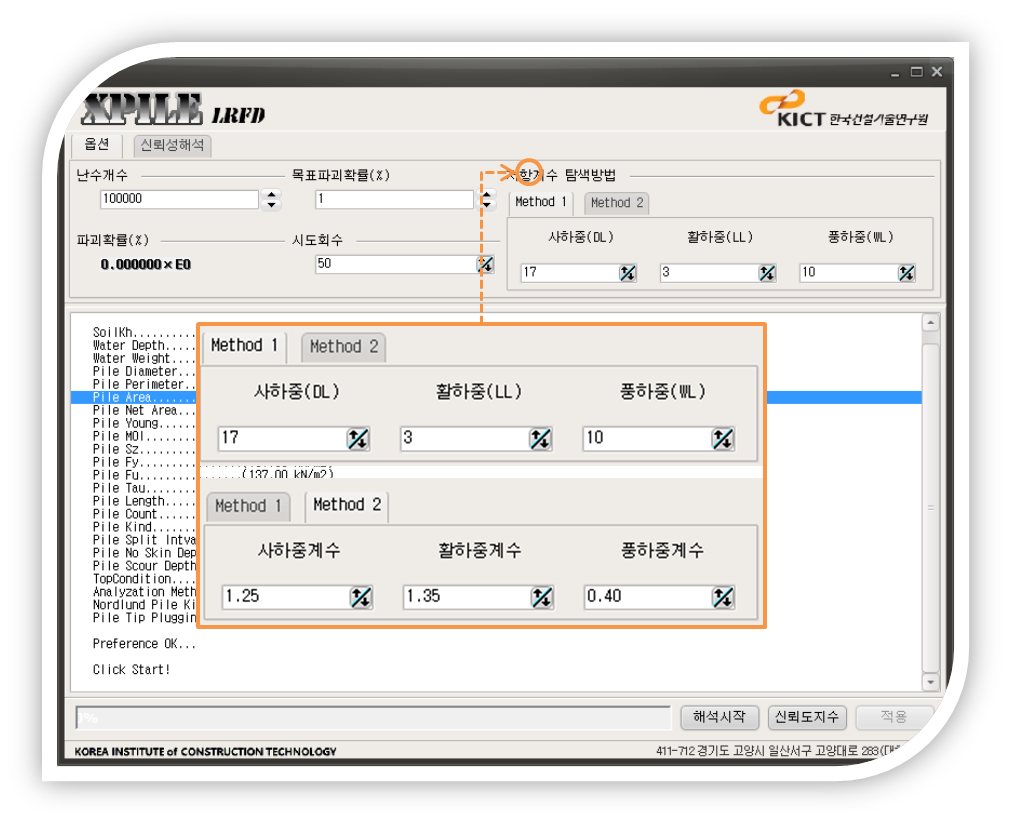Viewport: 1011px width, 823px height.
Task: Click the log scrollbar down arrow
Action: point(930,682)
